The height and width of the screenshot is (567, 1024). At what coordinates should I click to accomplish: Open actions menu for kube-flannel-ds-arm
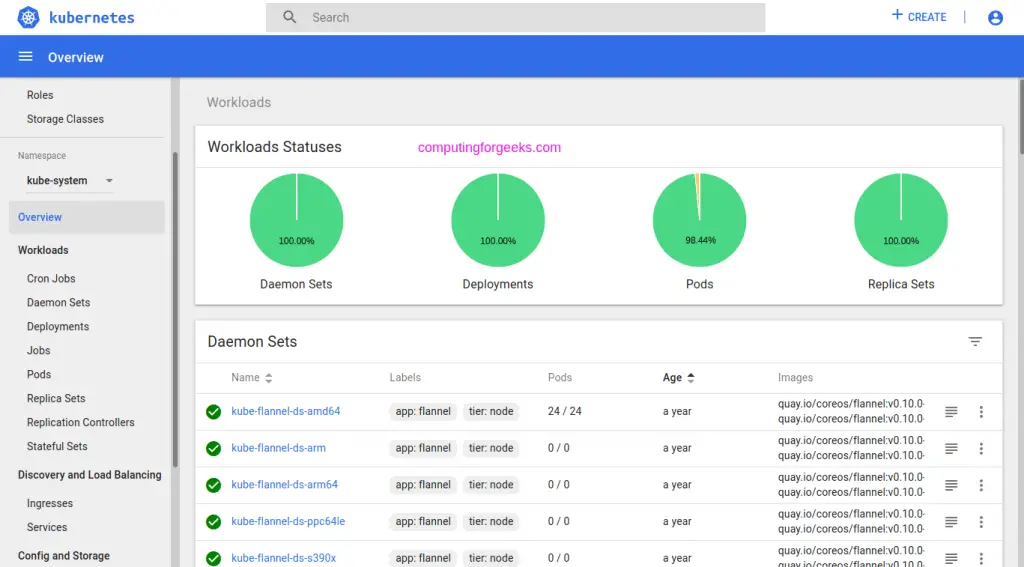point(981,448)
